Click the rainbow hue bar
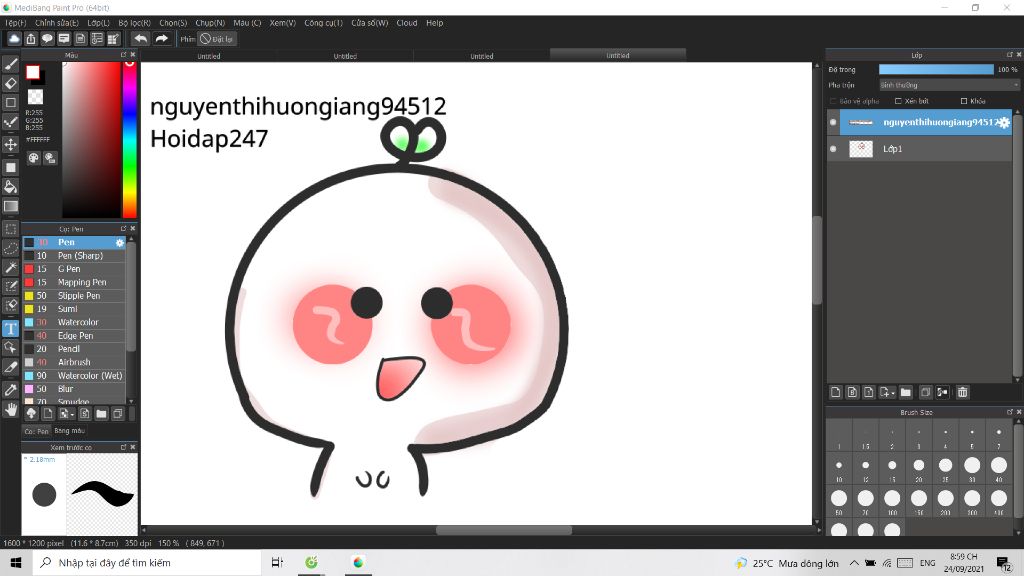Viewport: 1024px width, 576px height. (129, 139)
